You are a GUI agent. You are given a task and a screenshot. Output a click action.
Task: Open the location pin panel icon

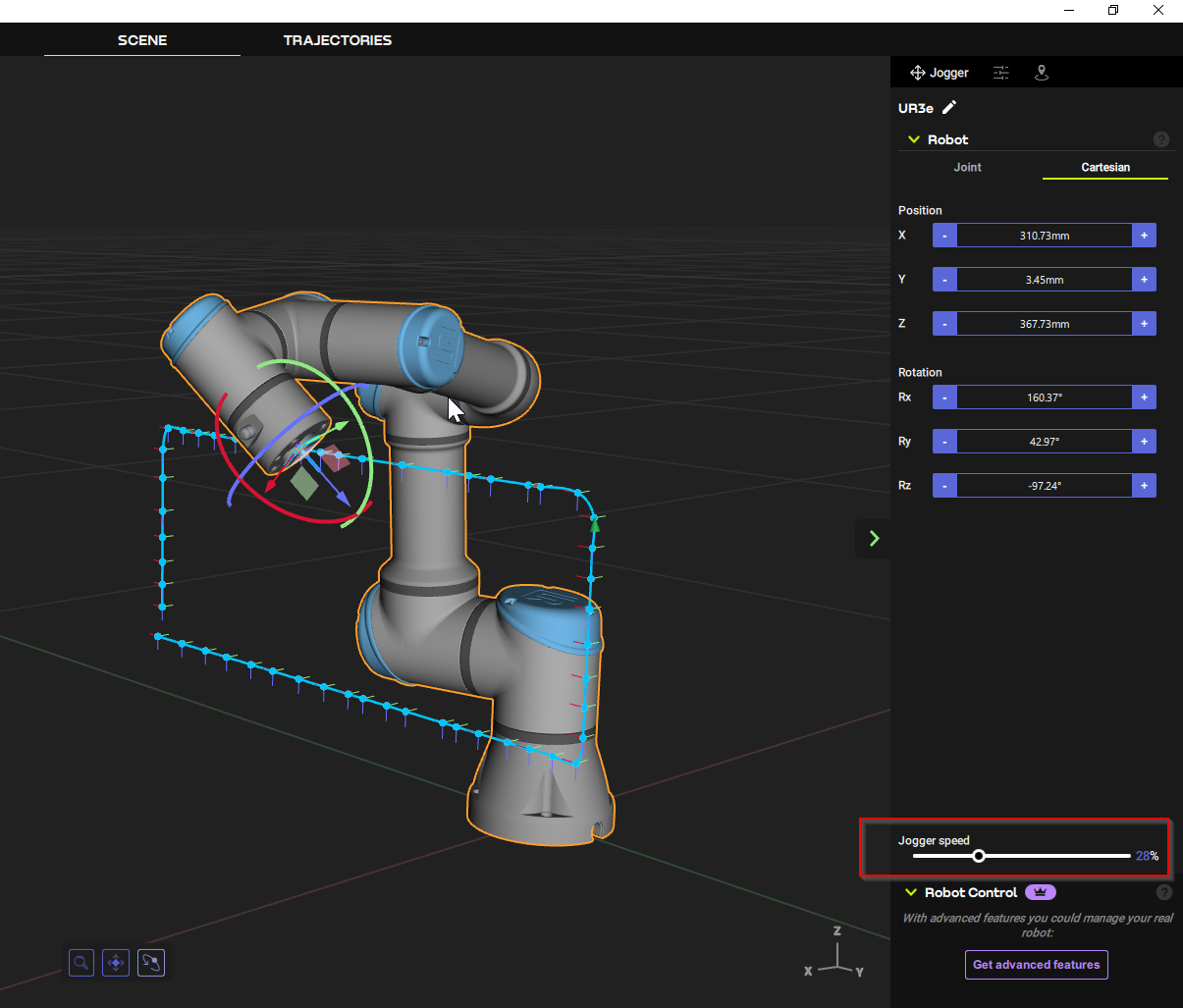[1042, 72]
